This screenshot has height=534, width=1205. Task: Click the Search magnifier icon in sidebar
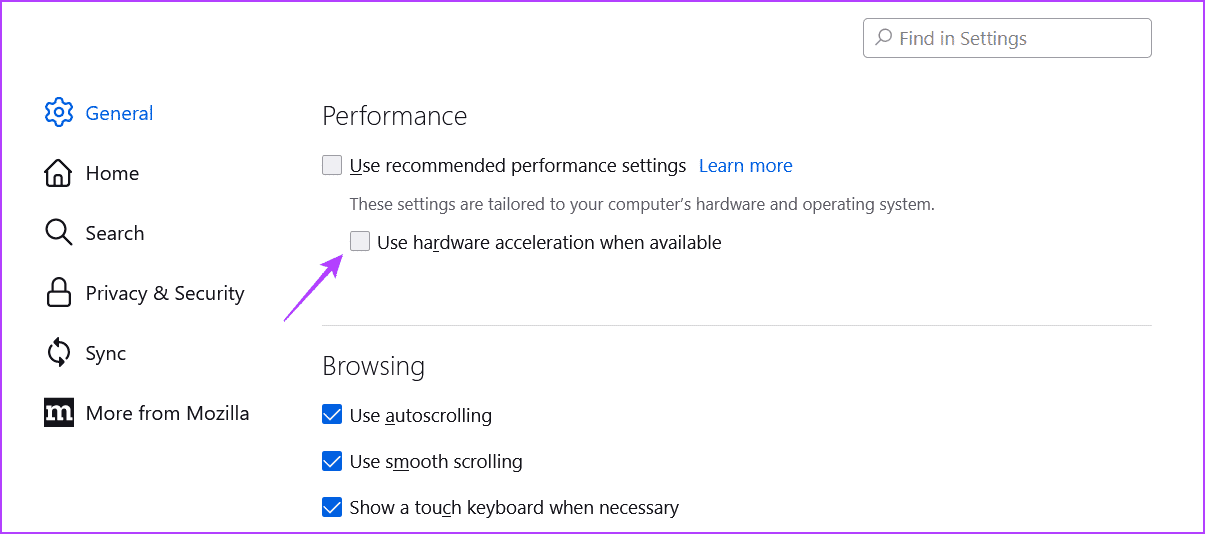[59, 233]
